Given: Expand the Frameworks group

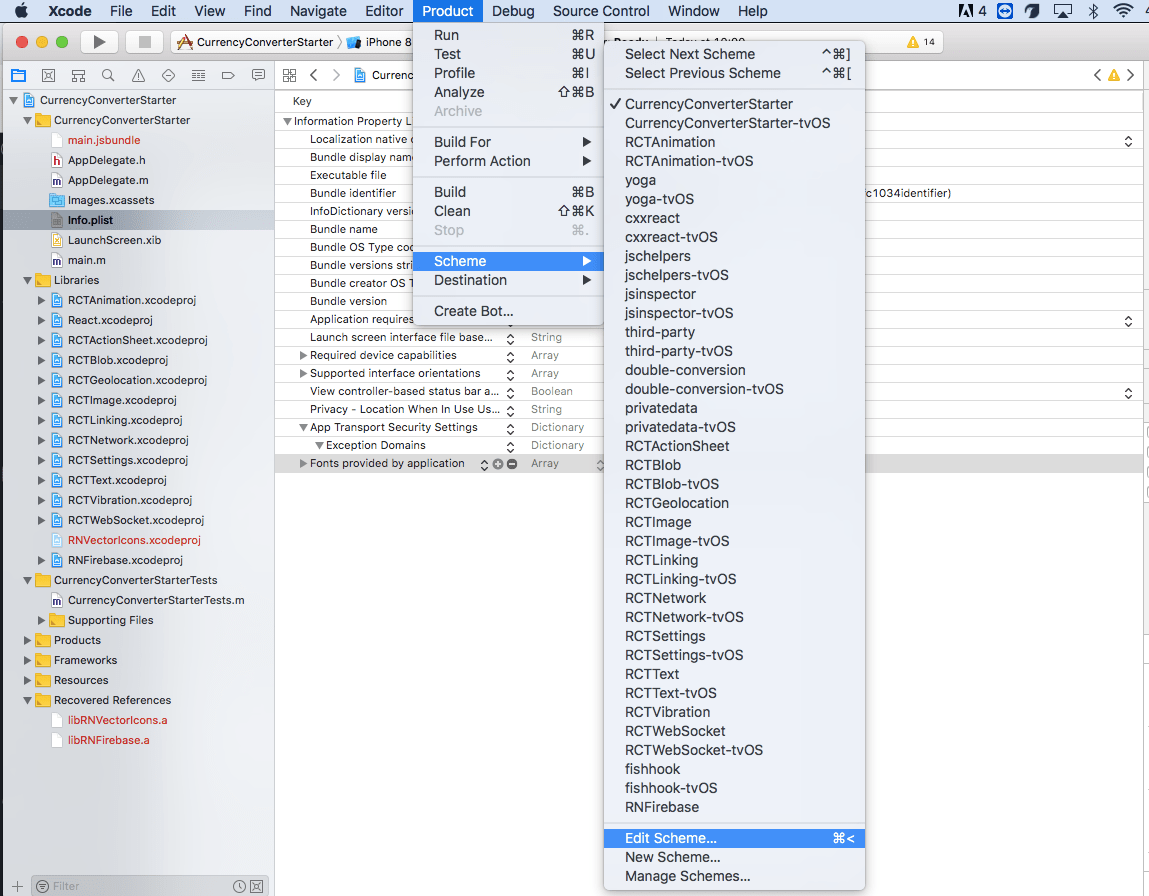Looking at the screenshot, I should 27,660.
